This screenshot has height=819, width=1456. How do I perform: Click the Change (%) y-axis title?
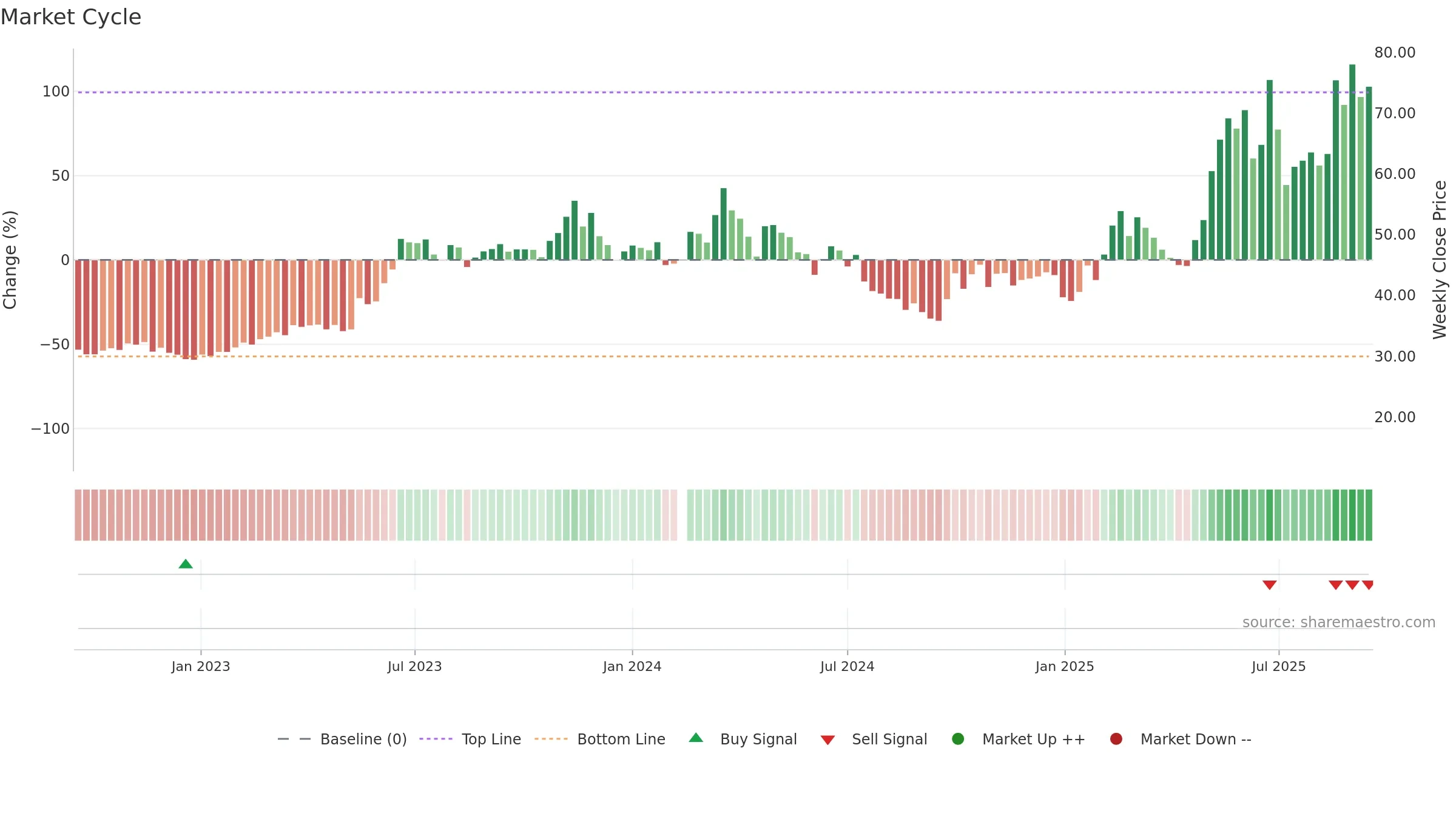coord(10,260)
